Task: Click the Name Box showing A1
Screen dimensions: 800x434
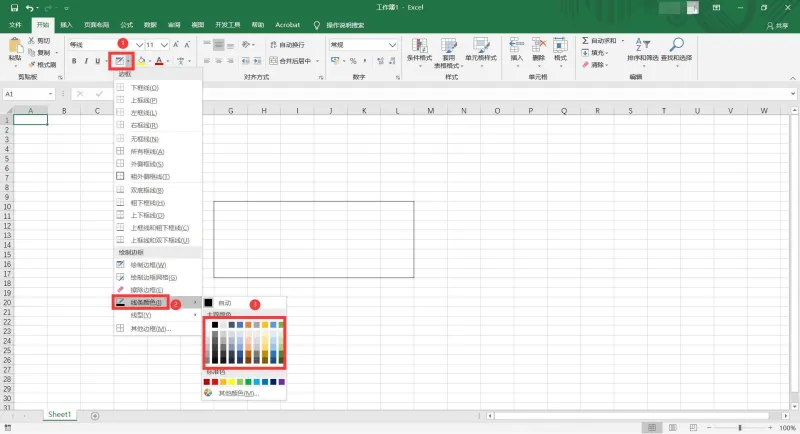Action: (x=29, y=94)
